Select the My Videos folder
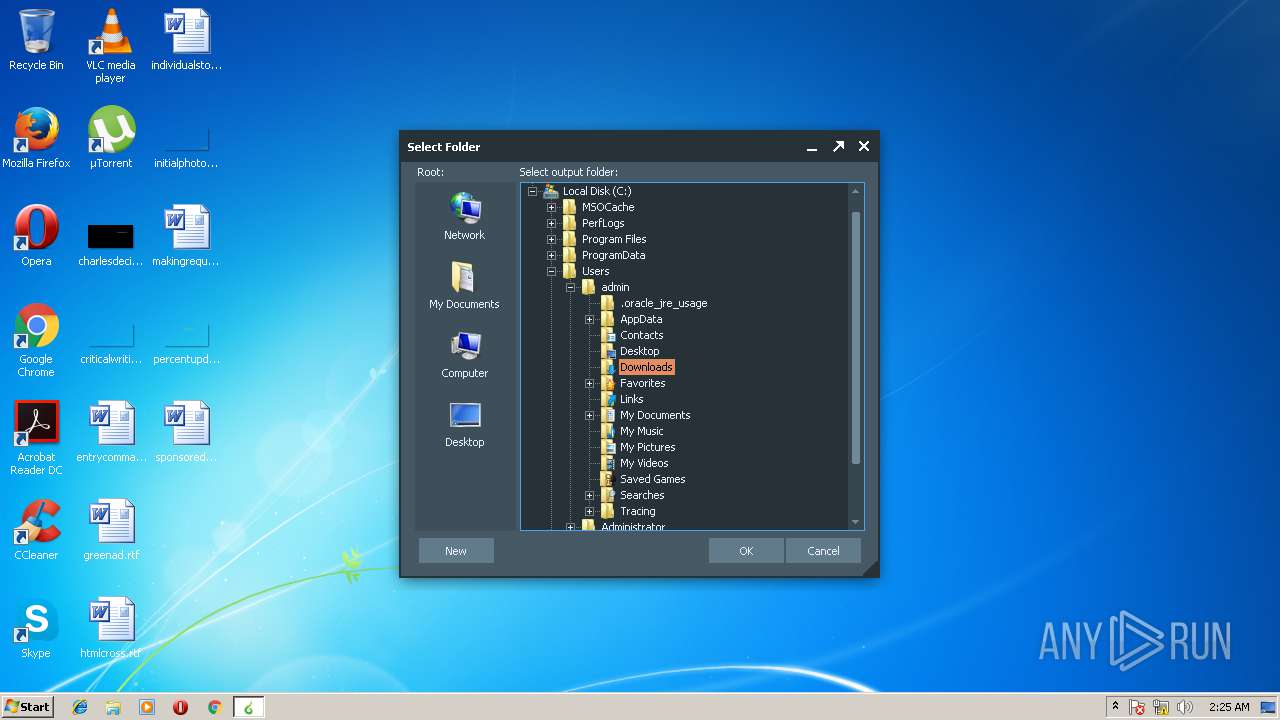Image resolution: width=1280 pixels, height=720 pixels. coord(644,463)
